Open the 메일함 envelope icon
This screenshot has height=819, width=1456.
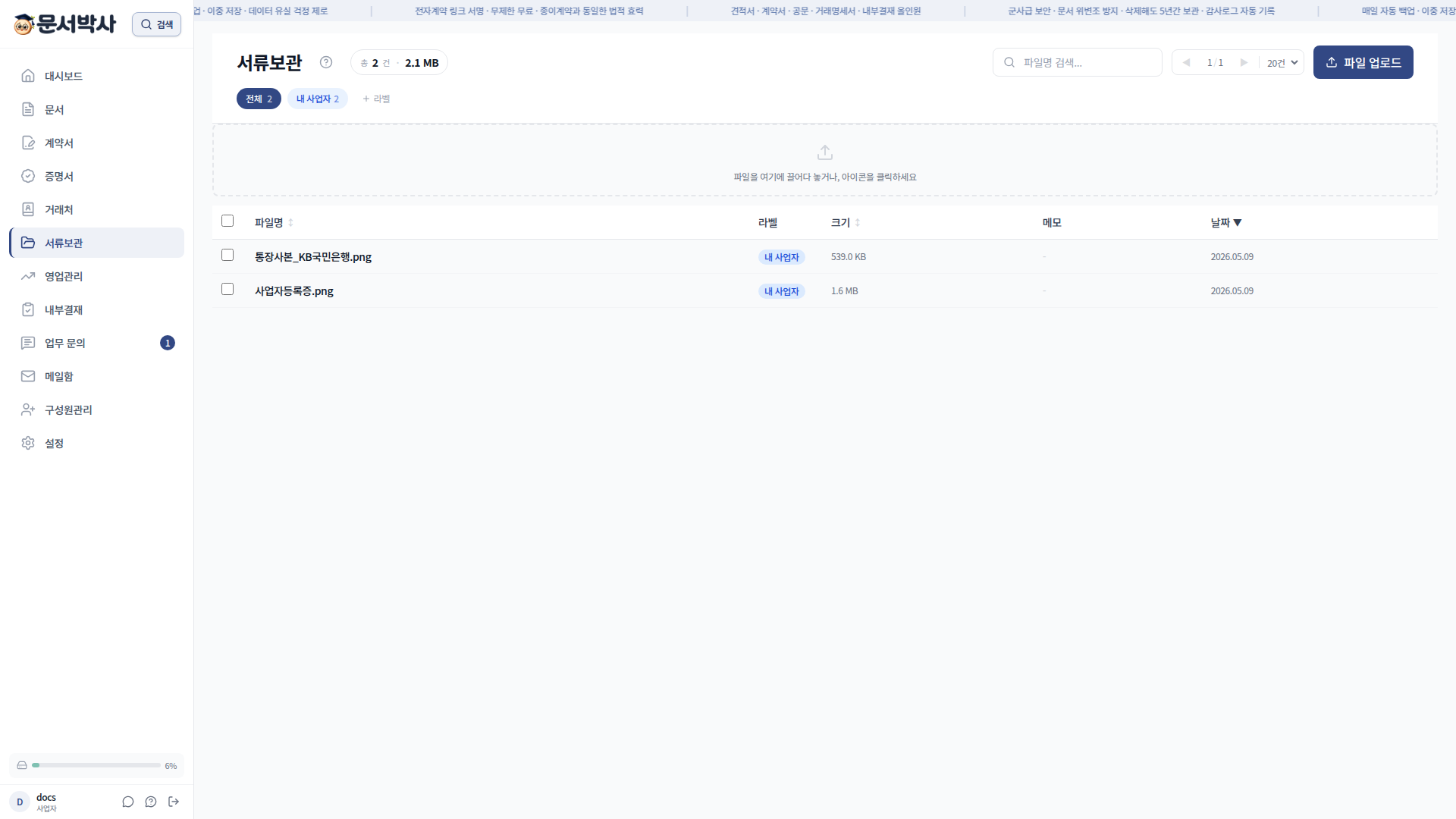coord(28,376)
